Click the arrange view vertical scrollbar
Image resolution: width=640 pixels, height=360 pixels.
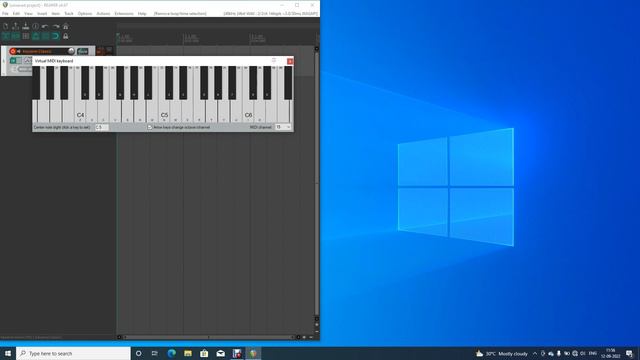pyautogui.click(x=317, y=183)
